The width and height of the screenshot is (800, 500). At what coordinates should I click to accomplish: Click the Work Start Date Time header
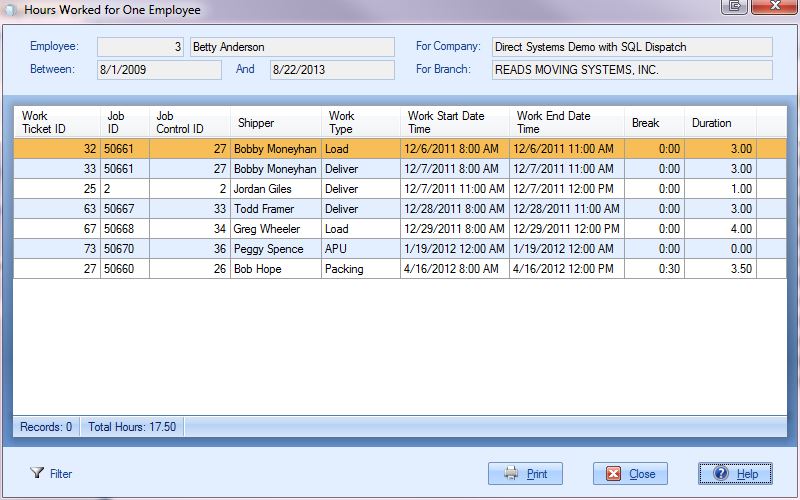coord(454,122)
